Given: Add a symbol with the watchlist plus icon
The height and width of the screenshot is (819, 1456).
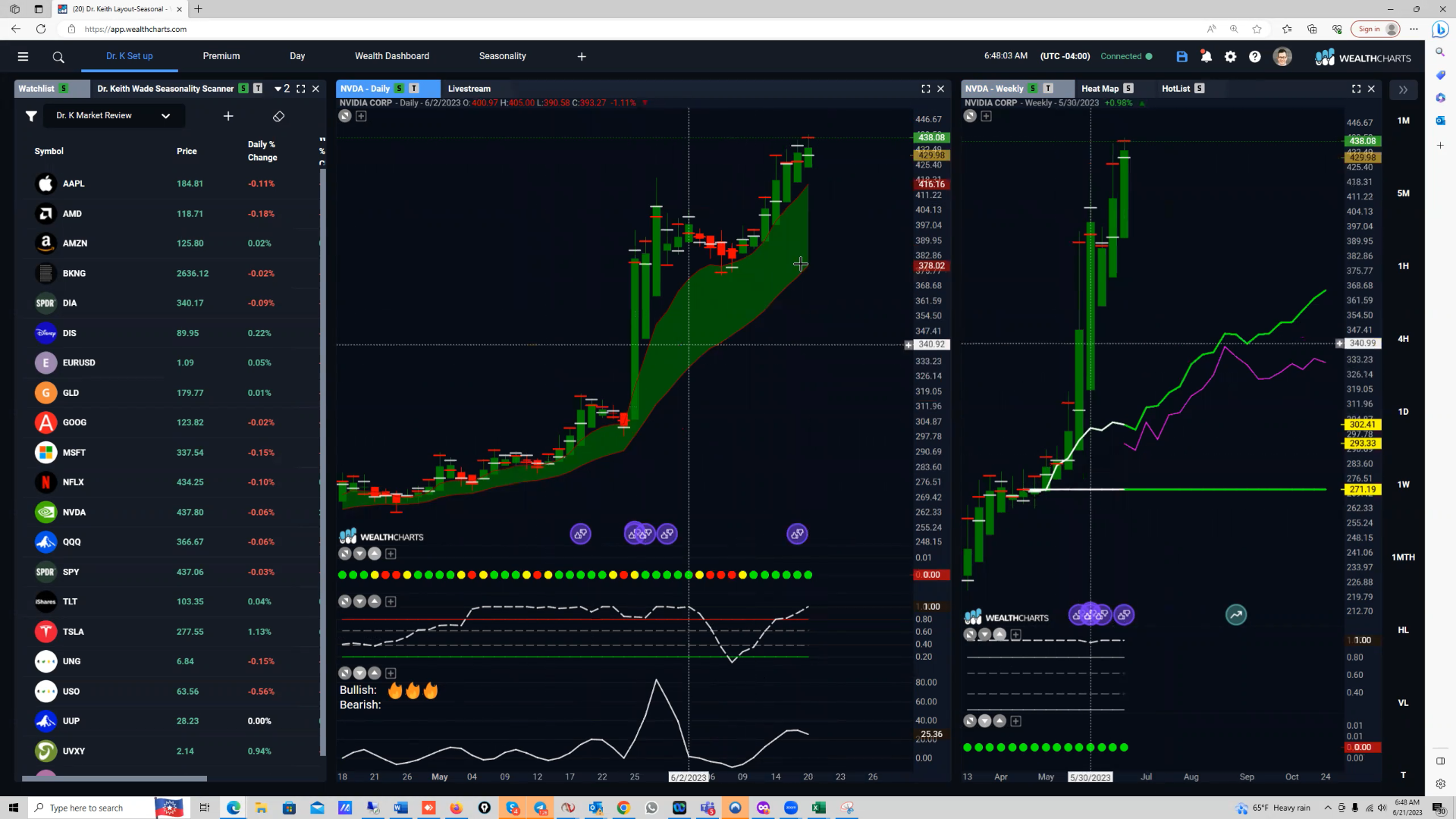Looking at the screenshot, I should (x=228, y=116).
